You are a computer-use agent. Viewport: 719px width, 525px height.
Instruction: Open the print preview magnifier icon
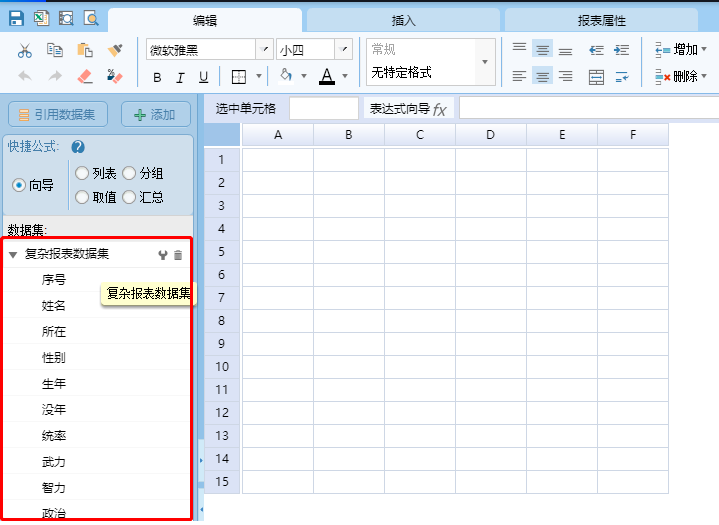coord(91,18)
